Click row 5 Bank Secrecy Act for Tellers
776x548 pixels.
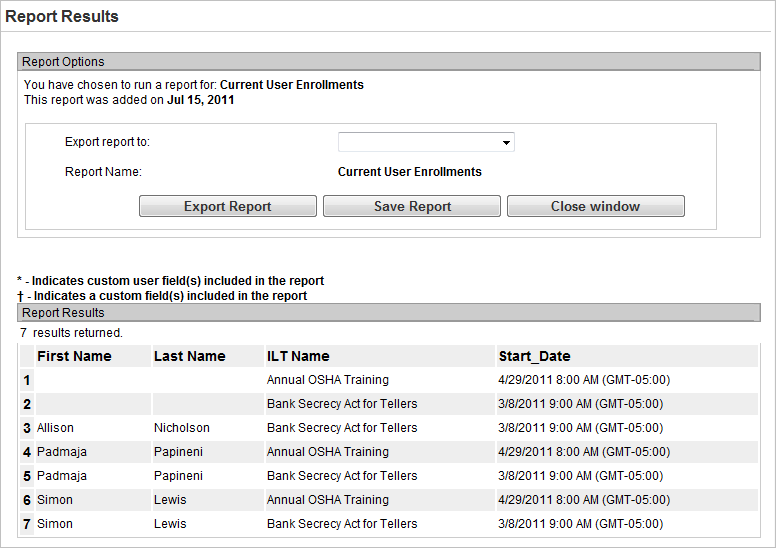341,476
